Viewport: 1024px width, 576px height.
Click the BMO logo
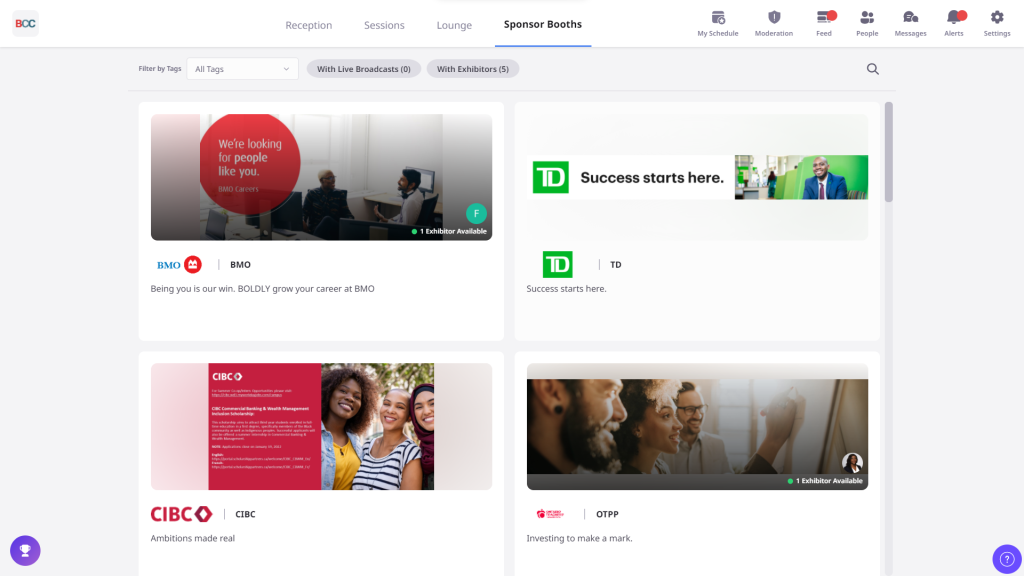point(179,264)
